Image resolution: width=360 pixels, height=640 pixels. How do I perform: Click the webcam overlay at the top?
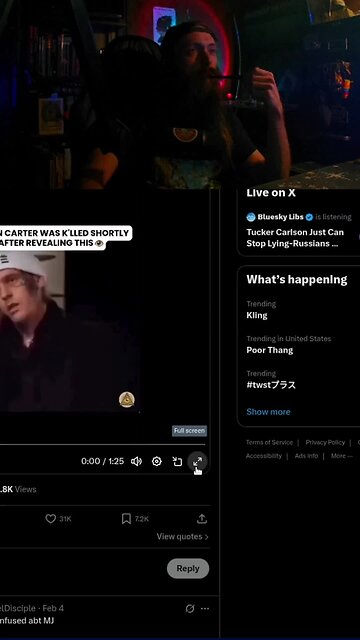[x=180, y=94]
